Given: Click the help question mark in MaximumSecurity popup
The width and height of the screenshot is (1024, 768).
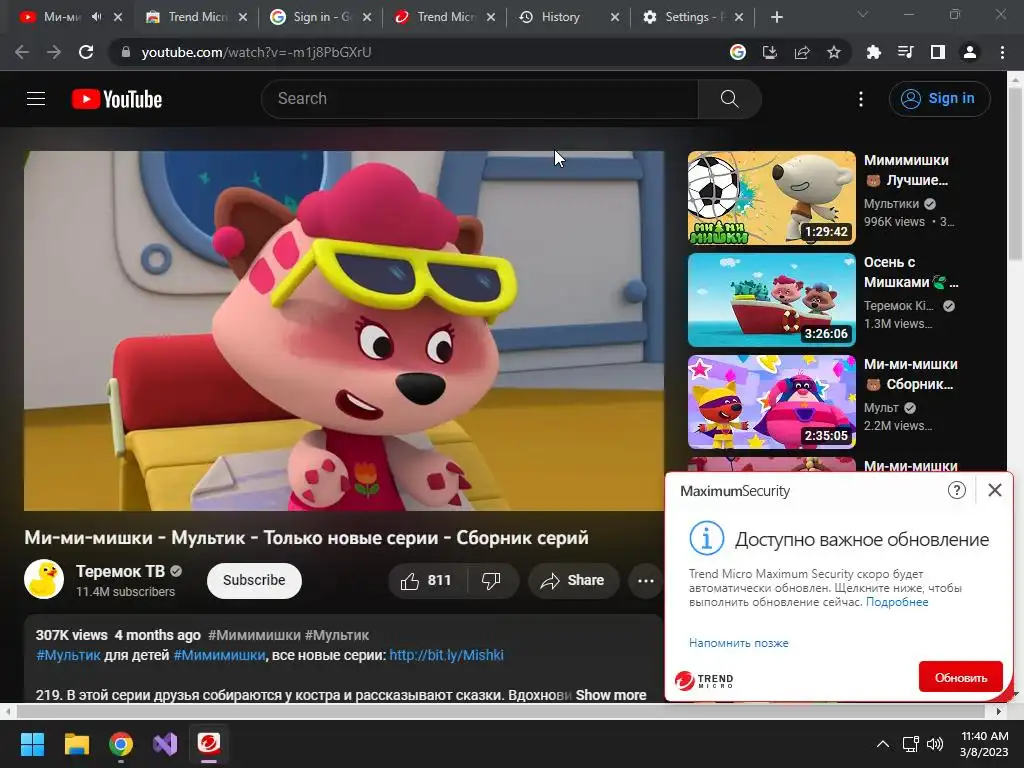Looking at the screenshot, I should click(957, 490).
